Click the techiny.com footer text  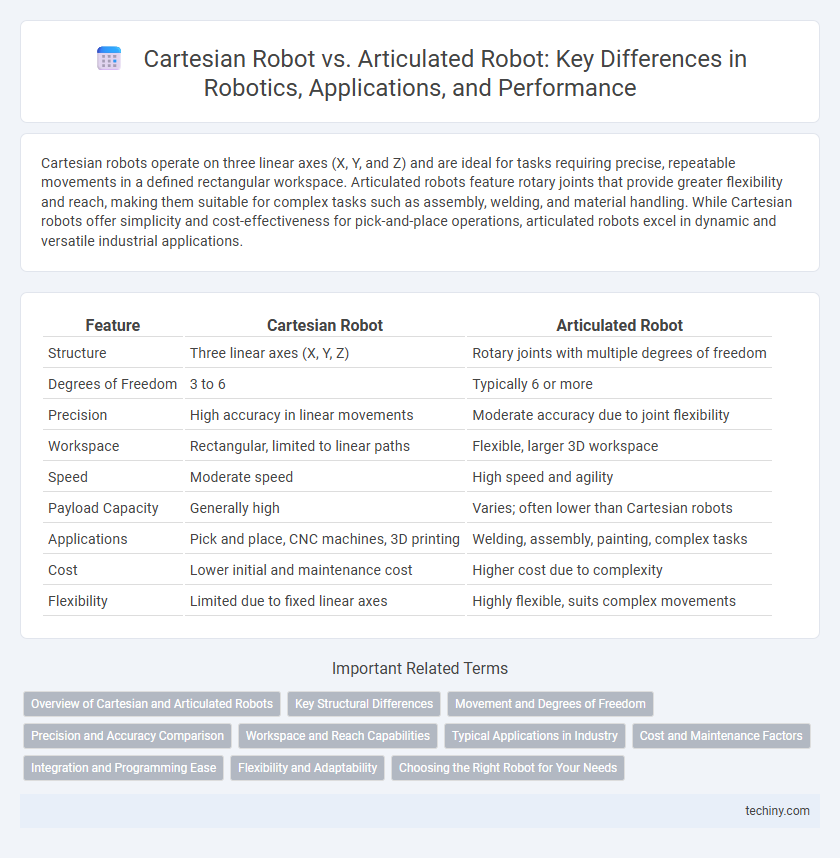click(x=777, y=811)
